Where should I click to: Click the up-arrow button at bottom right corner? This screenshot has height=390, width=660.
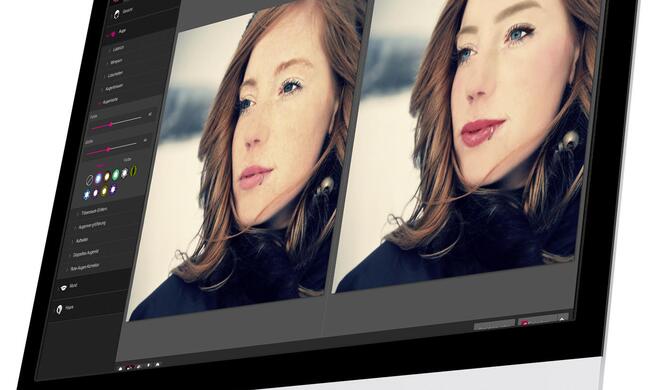(x=562, y=318)
